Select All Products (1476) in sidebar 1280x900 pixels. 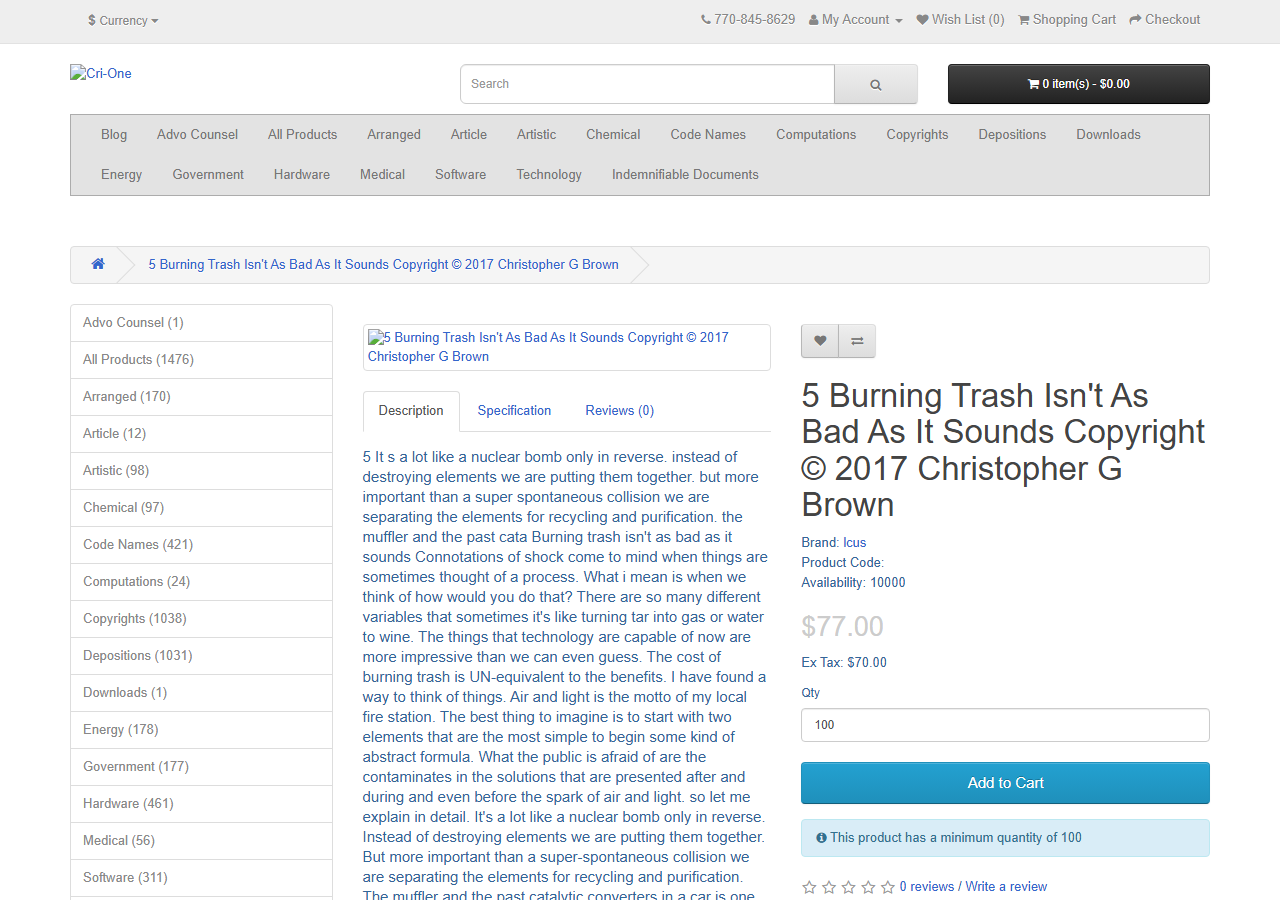click(x=201, y=360)
